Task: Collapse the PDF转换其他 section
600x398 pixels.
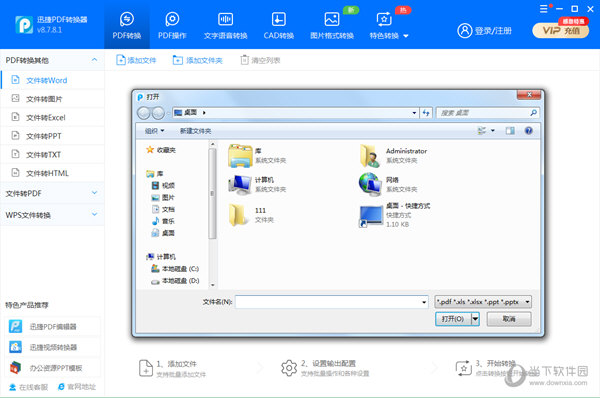Action: pos(94,60)
